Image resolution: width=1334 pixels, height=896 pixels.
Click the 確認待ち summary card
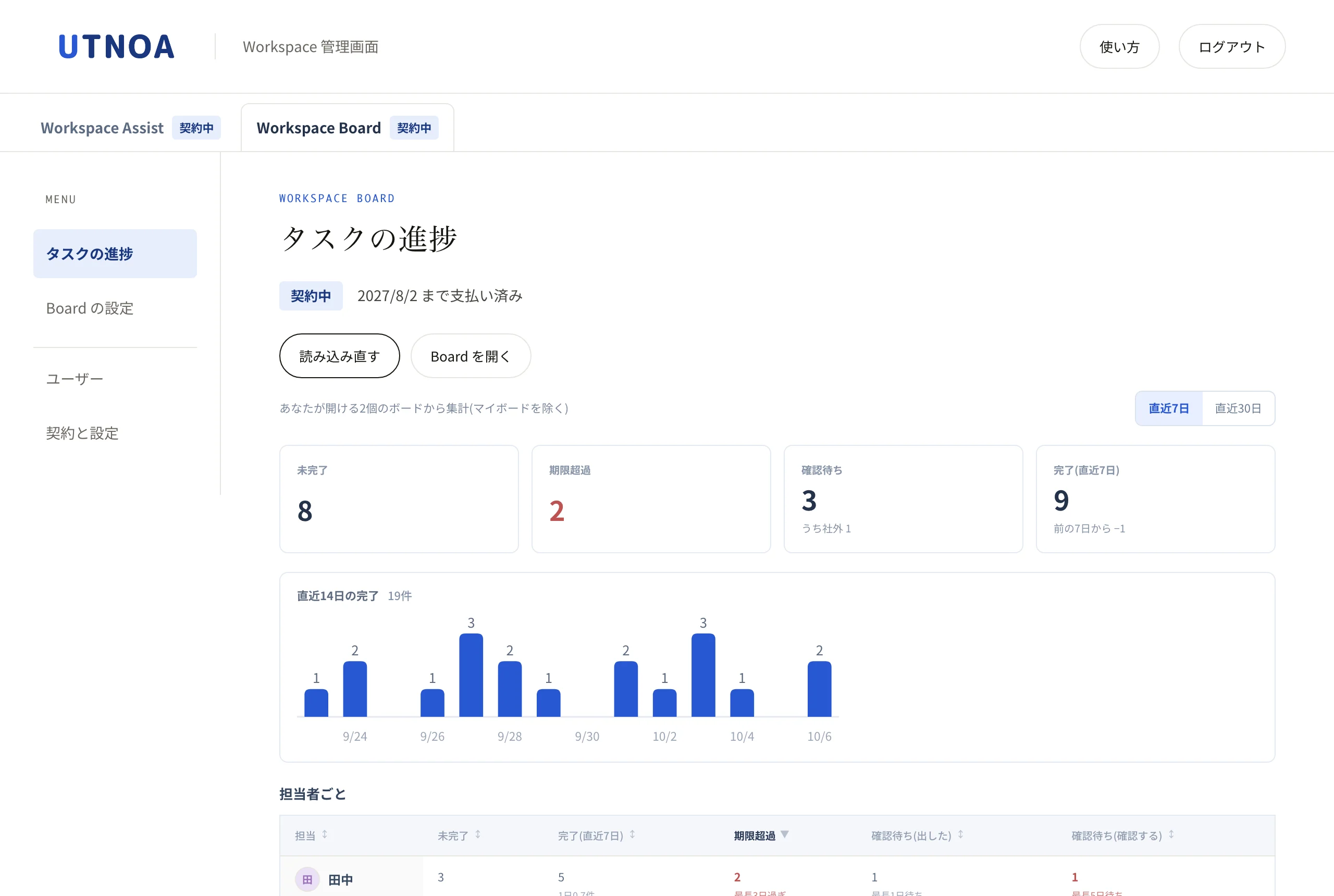(903, 499)
